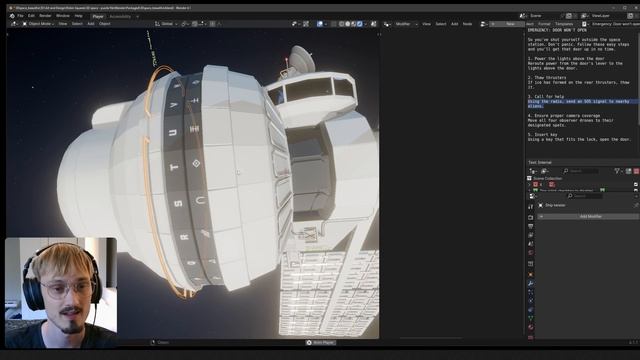
Task: Open the node editor Select menu
Action: 441,24
